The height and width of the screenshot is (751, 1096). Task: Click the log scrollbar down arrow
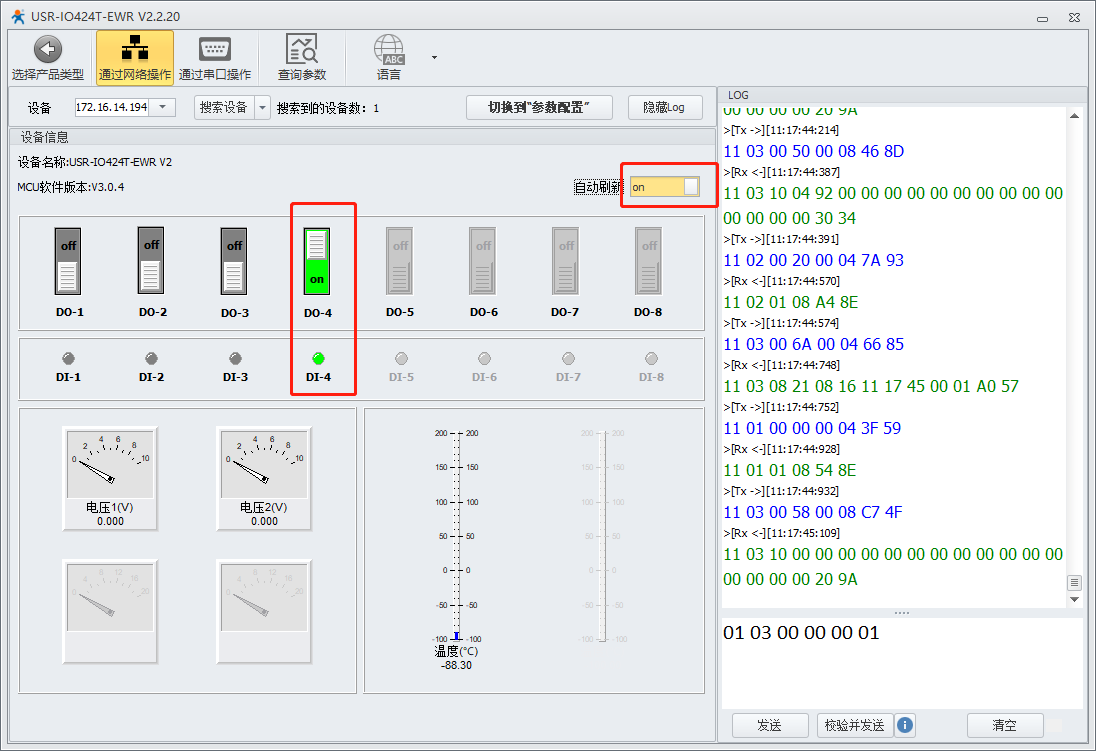click(1074, 599)
